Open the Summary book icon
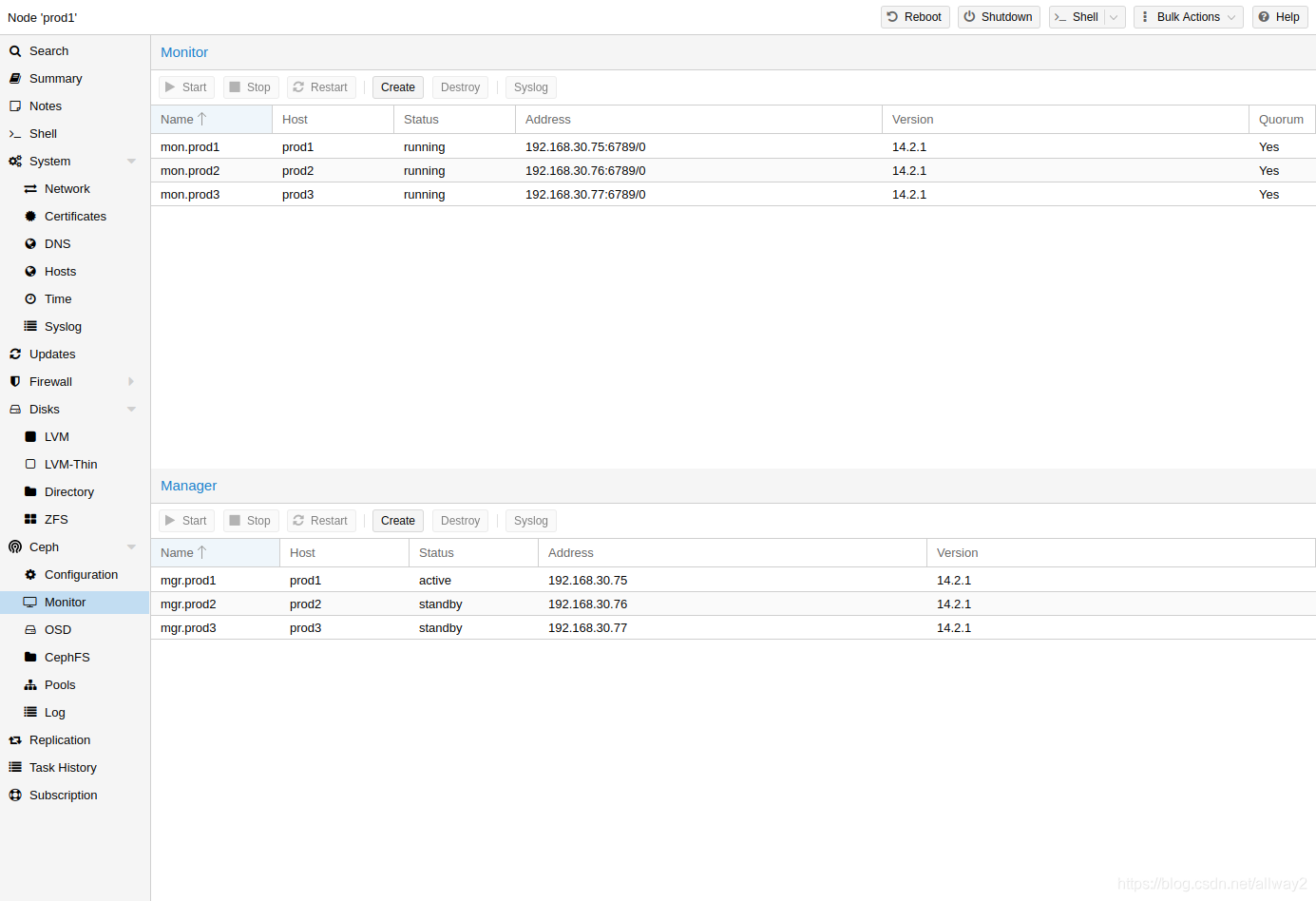This screenshot has width=1316, height=901. pyautogui.click(x=15, y=79)
